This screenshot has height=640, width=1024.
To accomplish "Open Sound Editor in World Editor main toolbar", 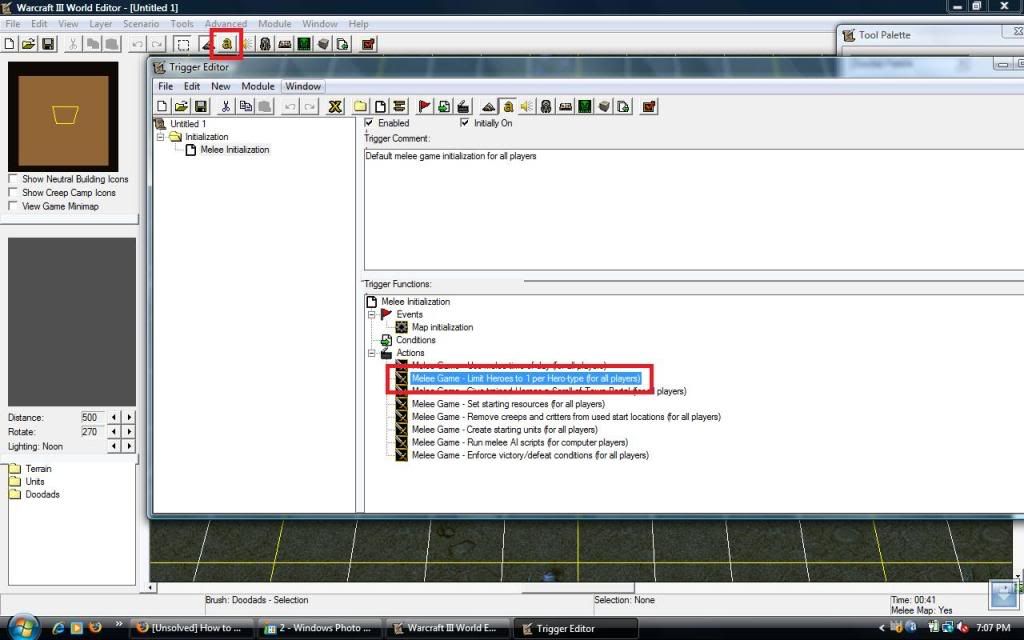I will 247,44.
